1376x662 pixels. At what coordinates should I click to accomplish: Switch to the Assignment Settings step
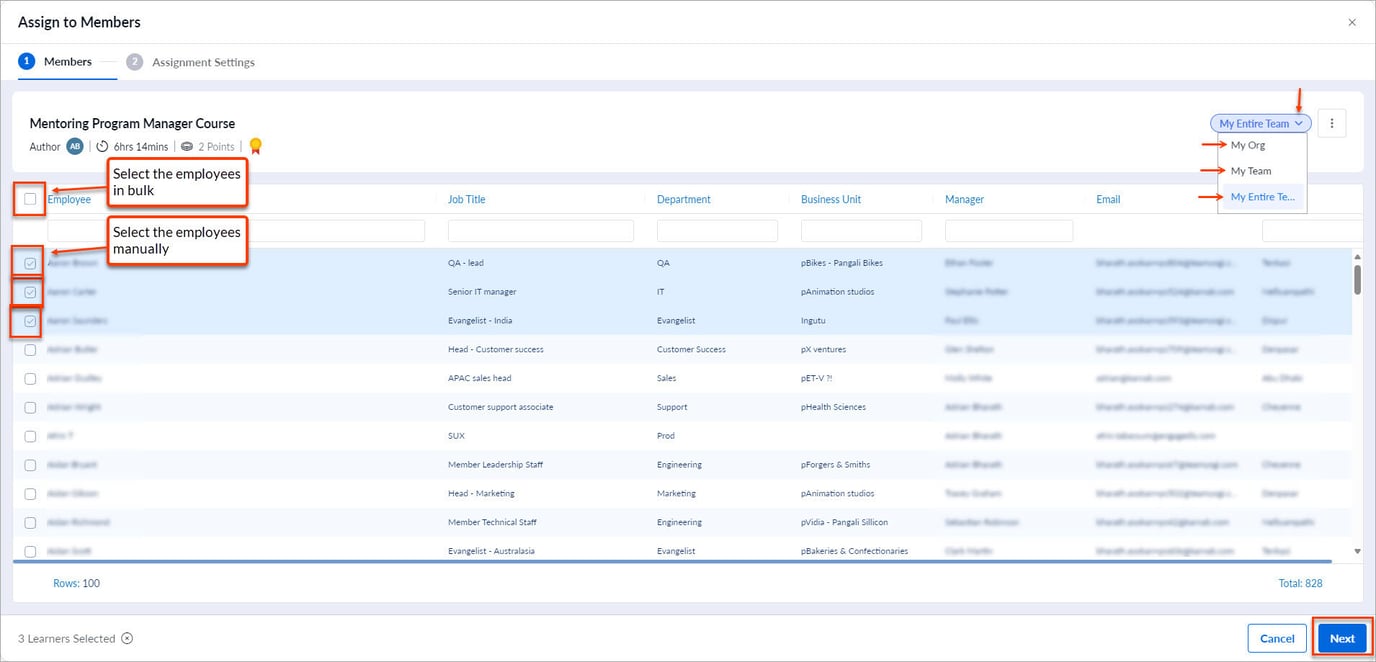click(x=203, y=62)
